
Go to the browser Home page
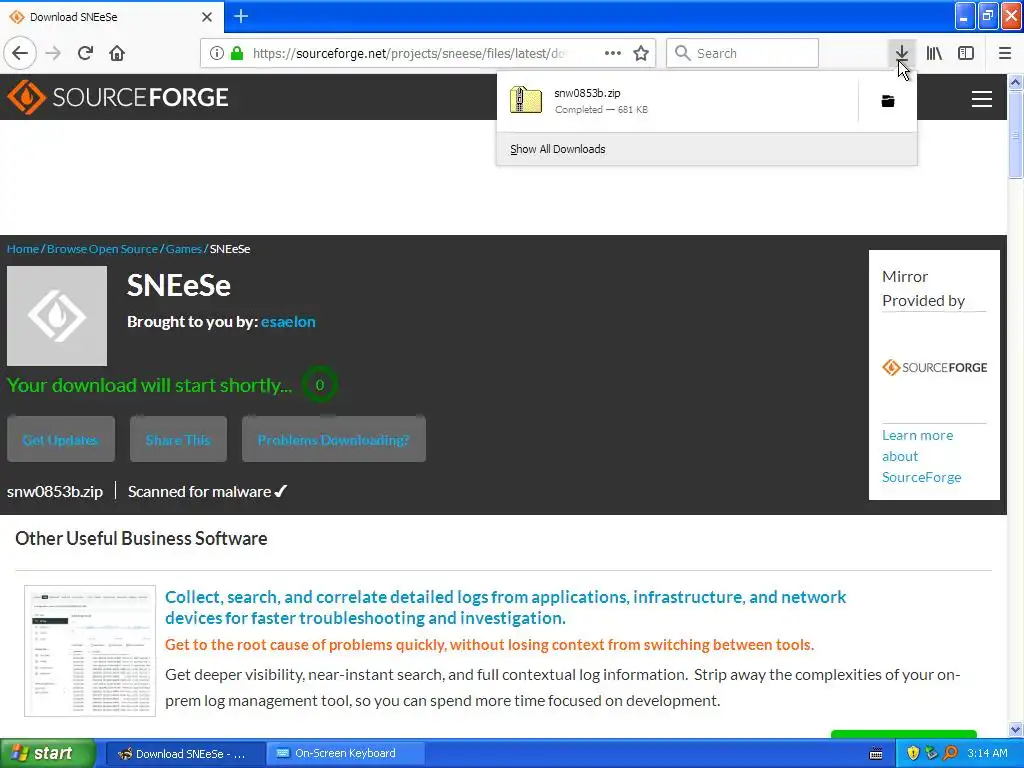tap(117, 53)
